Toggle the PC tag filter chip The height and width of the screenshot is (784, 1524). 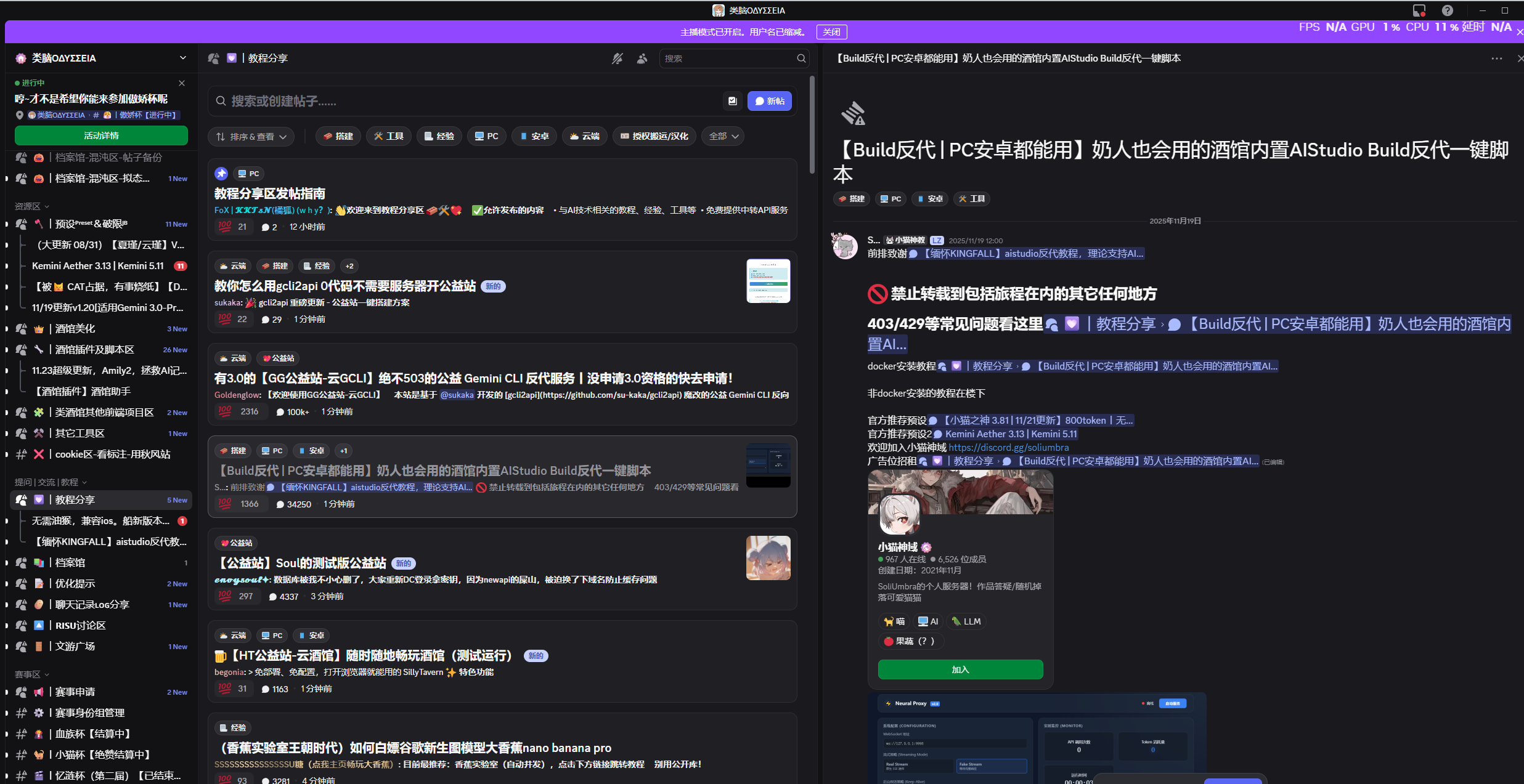pos(486,136)
